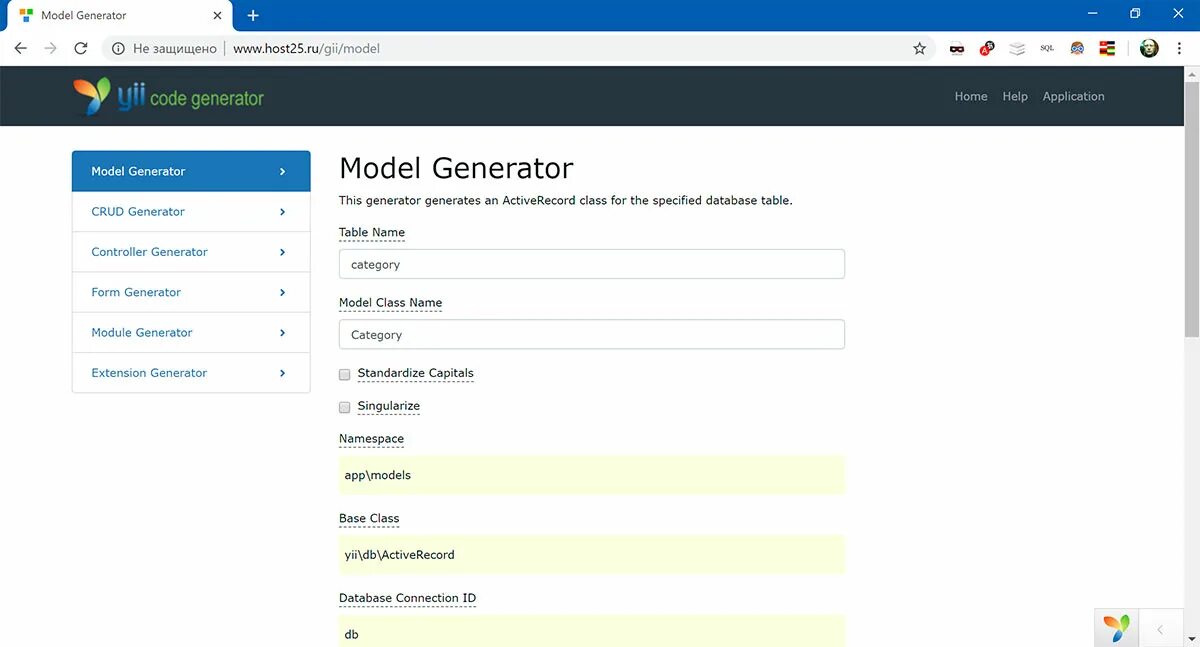The width and height of the screenshot is (1200, 647).
Task: Click the Form Generator chevron arrow
Action: (x=283, y=292)
